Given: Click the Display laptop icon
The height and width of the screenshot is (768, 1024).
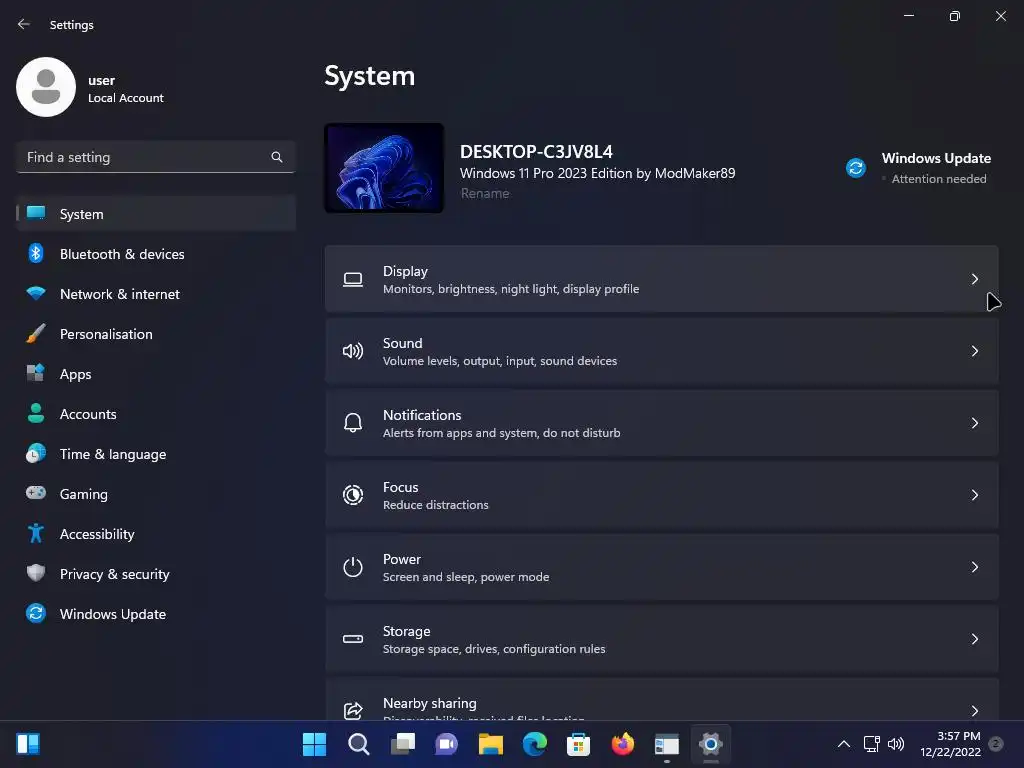Looking at the screenshot, I should click(353, 280).
